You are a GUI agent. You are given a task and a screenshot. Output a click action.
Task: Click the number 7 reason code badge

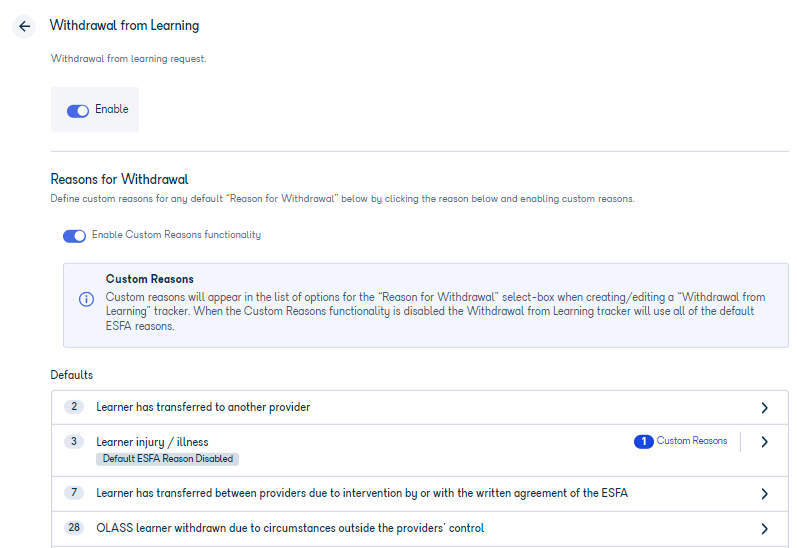(x=74, y=493)
